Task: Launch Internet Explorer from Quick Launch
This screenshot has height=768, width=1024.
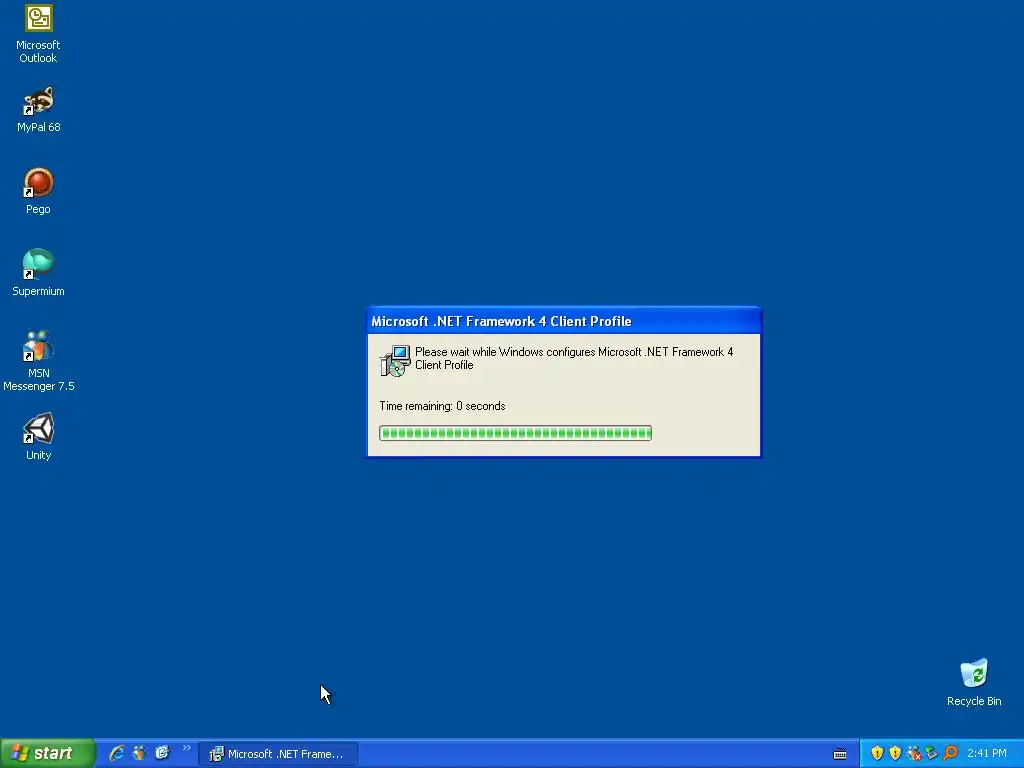Action: [117, 753]
